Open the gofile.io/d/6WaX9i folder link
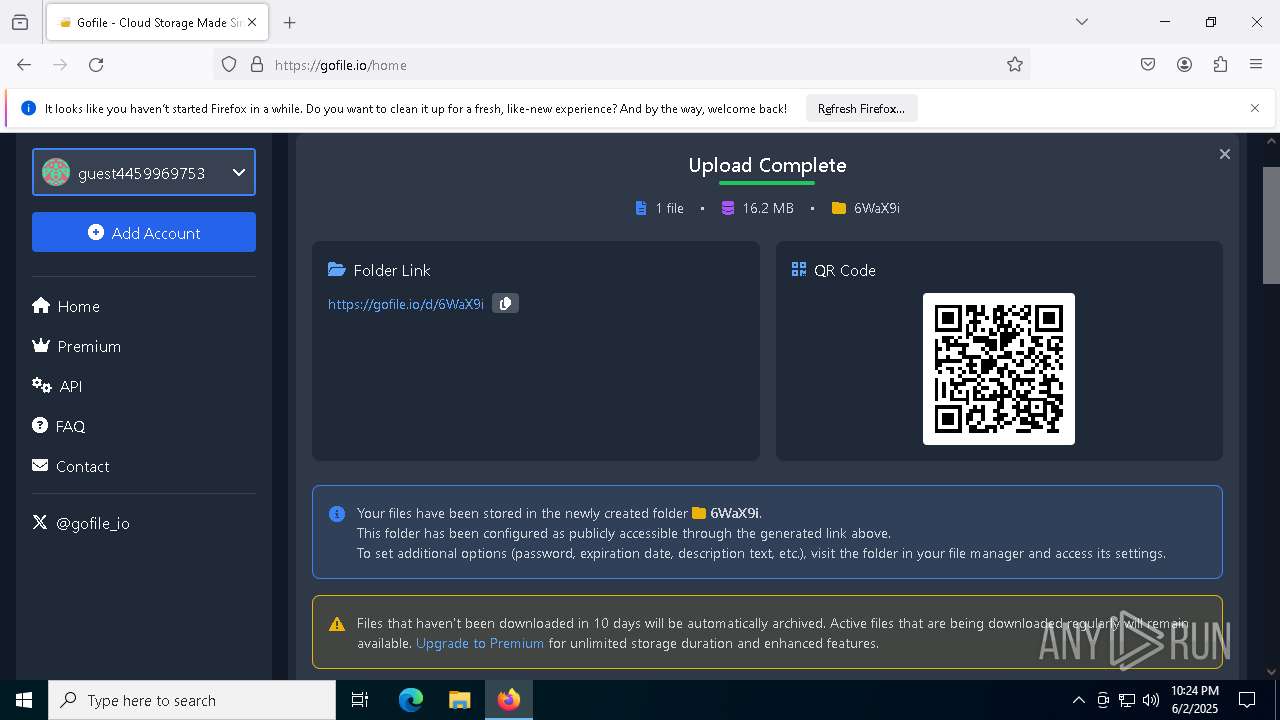Screen dimensions: 1280x720 point(405,304)
